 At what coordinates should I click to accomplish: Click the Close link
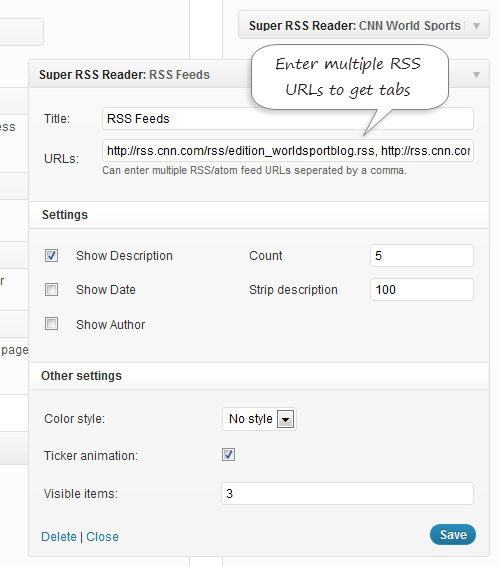pos(103,537)
